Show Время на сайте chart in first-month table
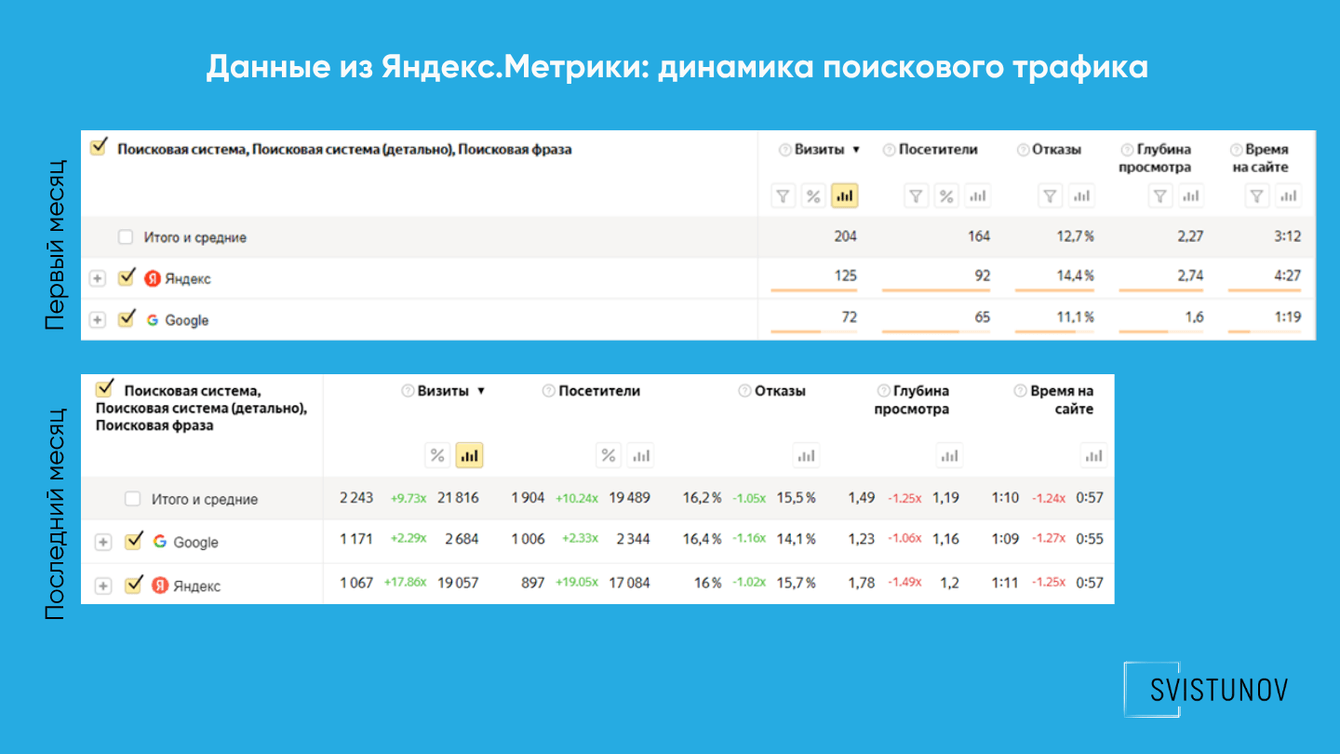Viewport: 1340px width, 754px height. pyautogui.click(x=1289, y=196)
